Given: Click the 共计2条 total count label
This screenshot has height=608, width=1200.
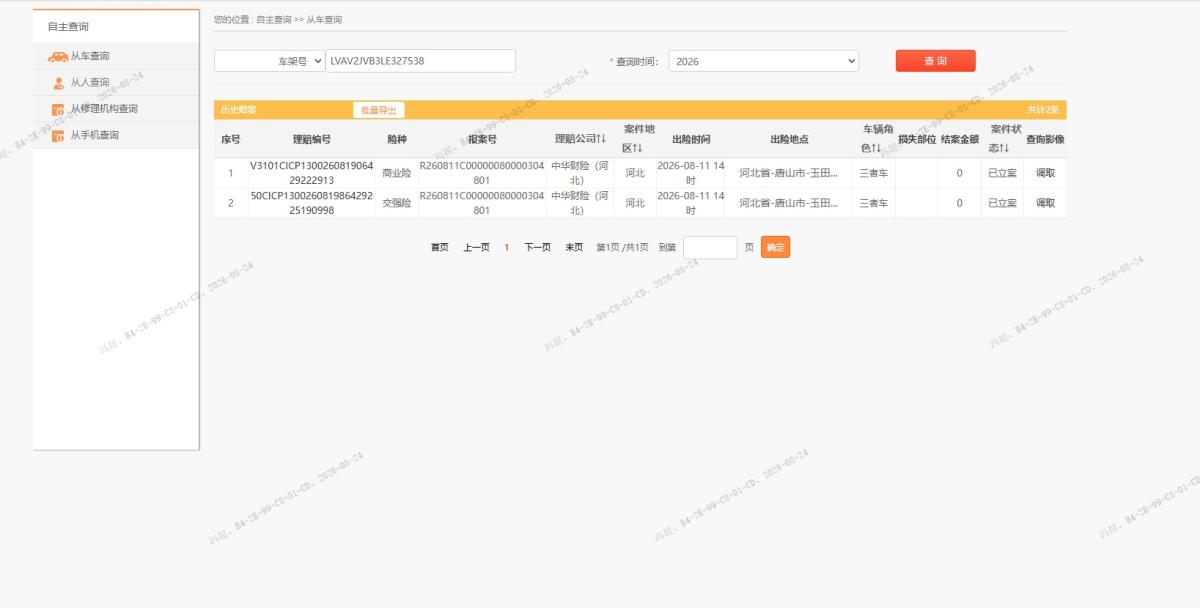Looking at the screenshot, I should click(x=1043, y=110).
